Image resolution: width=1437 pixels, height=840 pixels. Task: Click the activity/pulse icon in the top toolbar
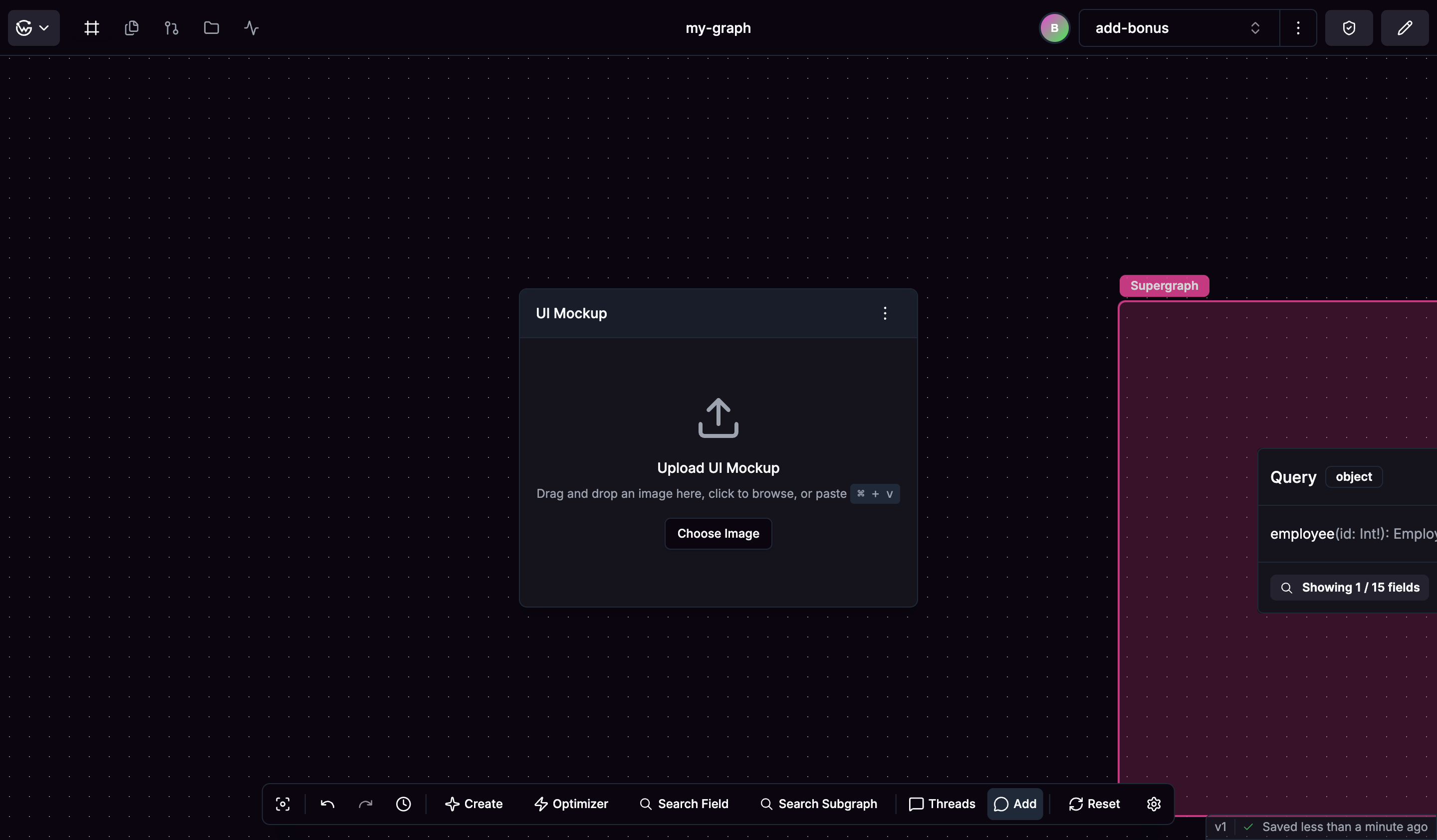coord(250,27)
